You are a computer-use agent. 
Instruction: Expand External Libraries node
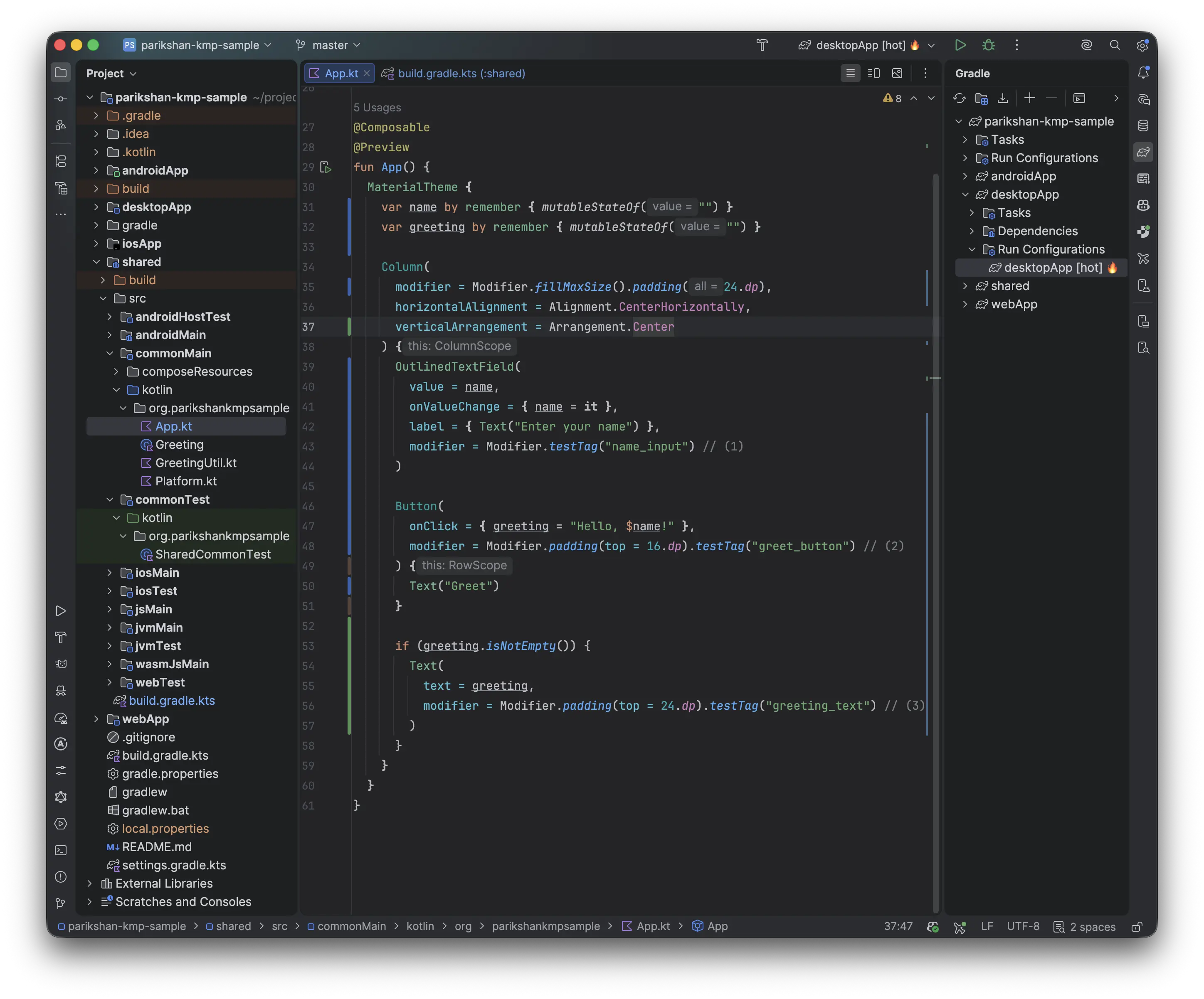(x=89, y=883)
